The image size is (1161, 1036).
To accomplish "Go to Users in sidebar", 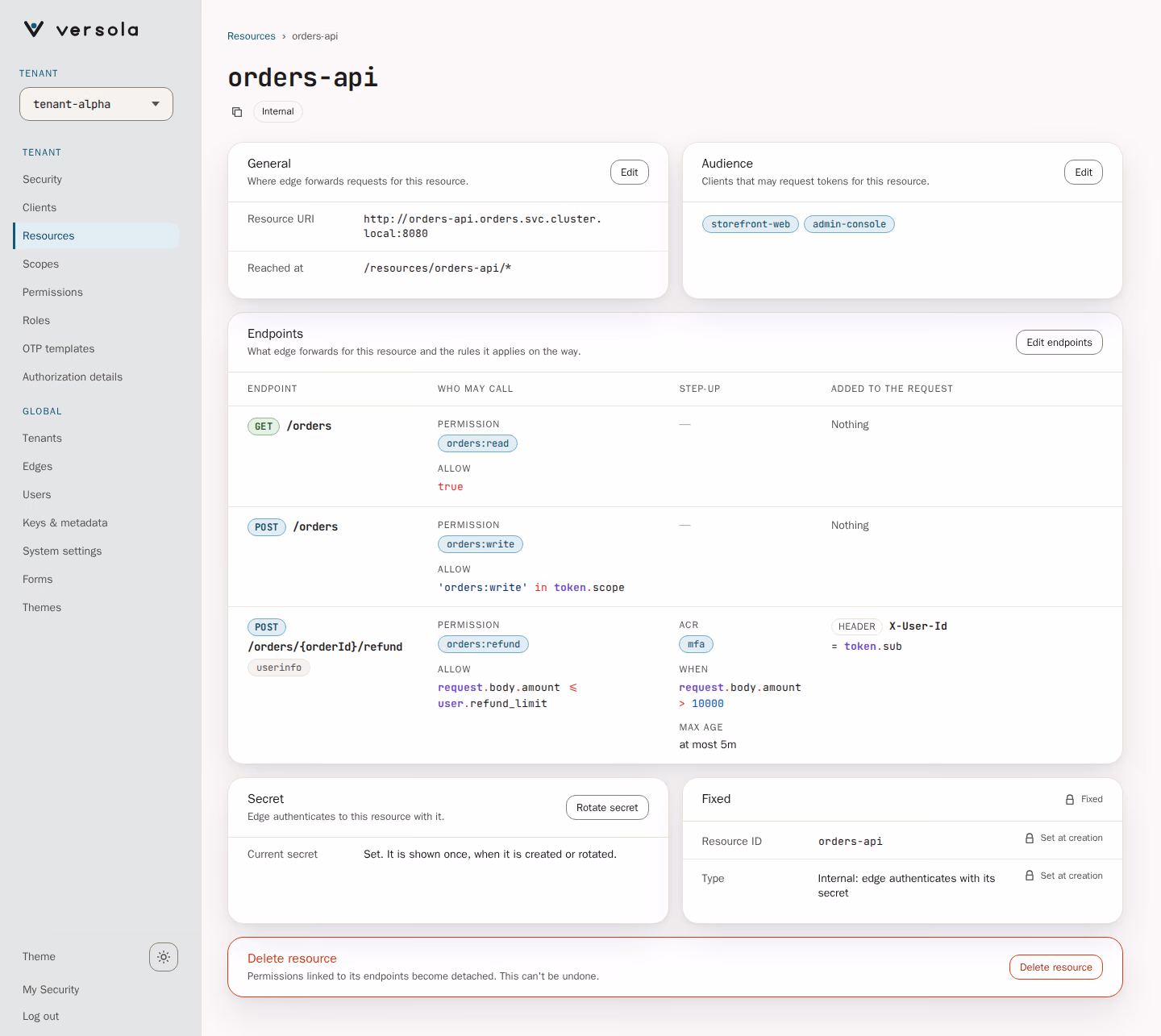I will pos(96,495).
